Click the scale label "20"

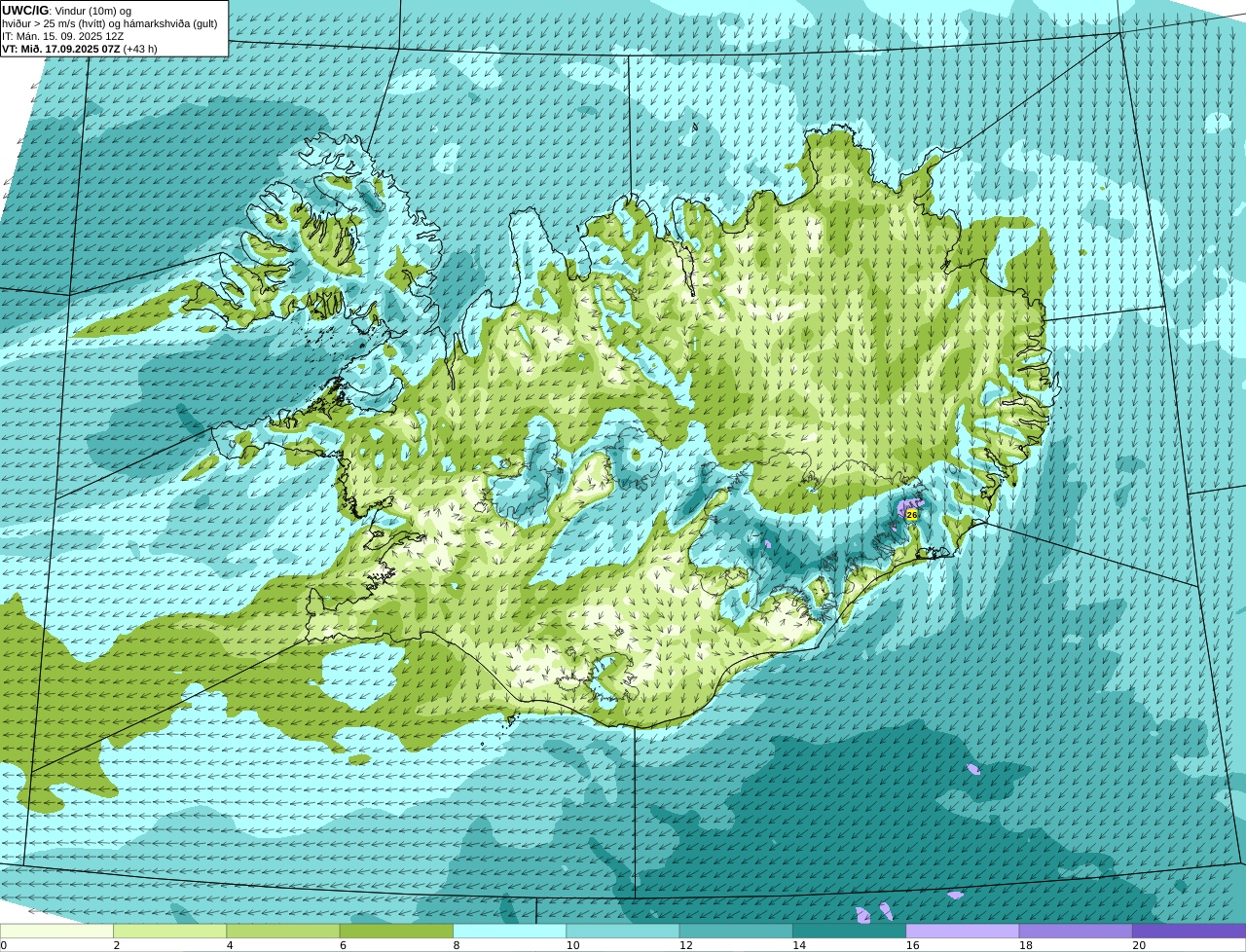pos(1139,945)
